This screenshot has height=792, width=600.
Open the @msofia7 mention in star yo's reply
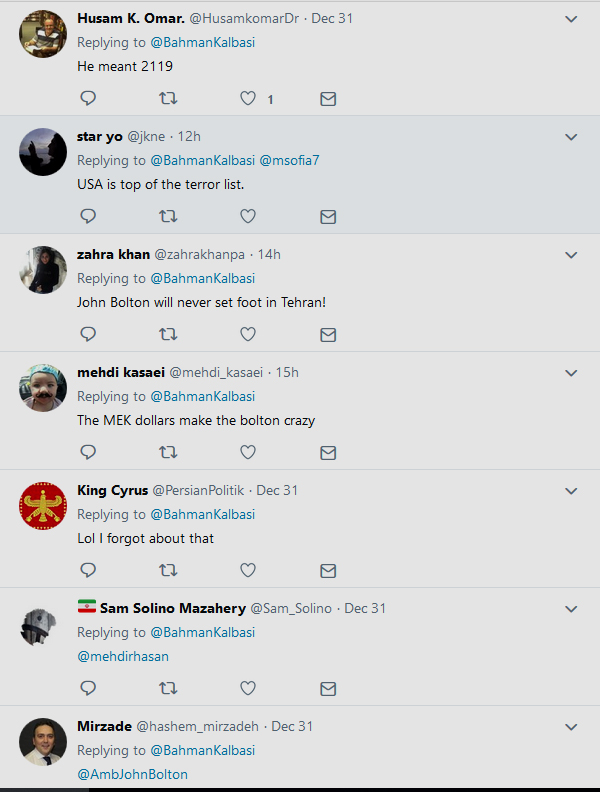(290, 160)
